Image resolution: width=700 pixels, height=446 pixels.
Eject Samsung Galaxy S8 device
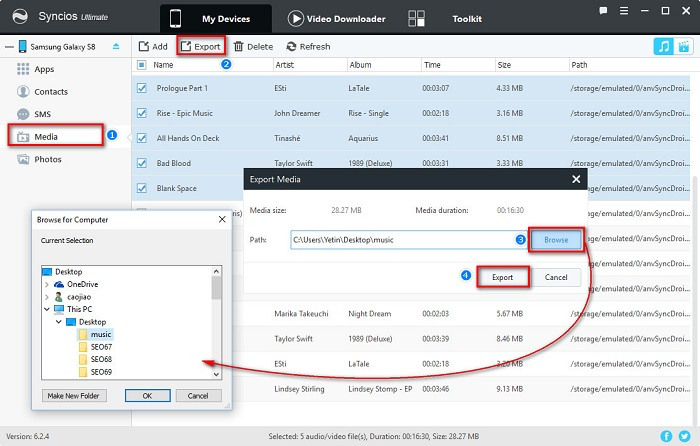(x=116, y=46)
